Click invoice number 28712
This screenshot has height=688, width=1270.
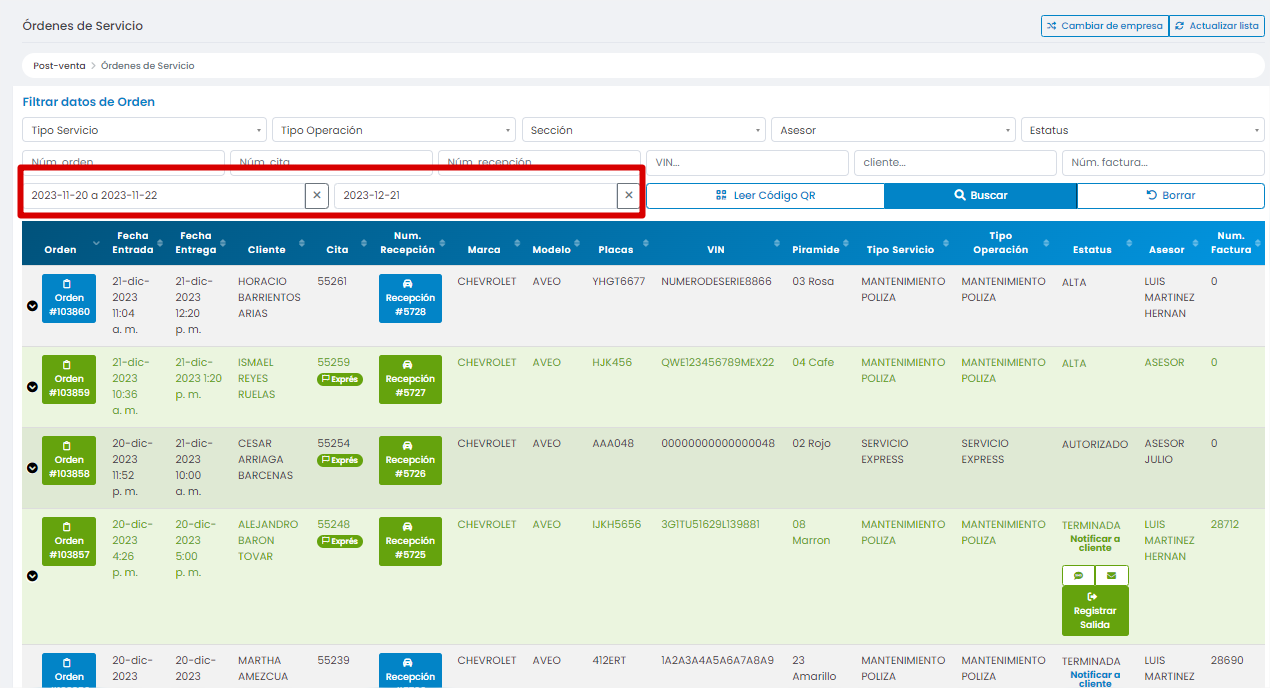tap(1225, 524)
